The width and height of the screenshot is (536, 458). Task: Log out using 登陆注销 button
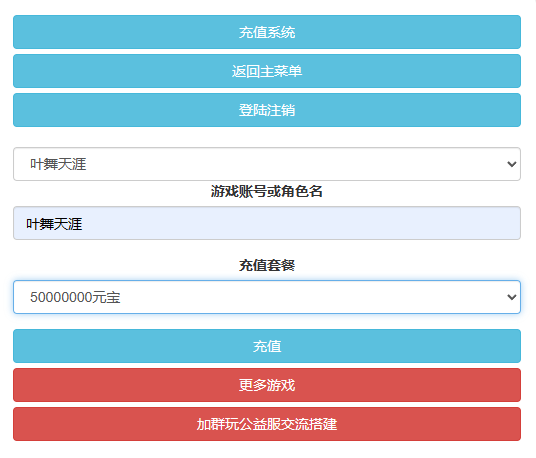point(267,110)
